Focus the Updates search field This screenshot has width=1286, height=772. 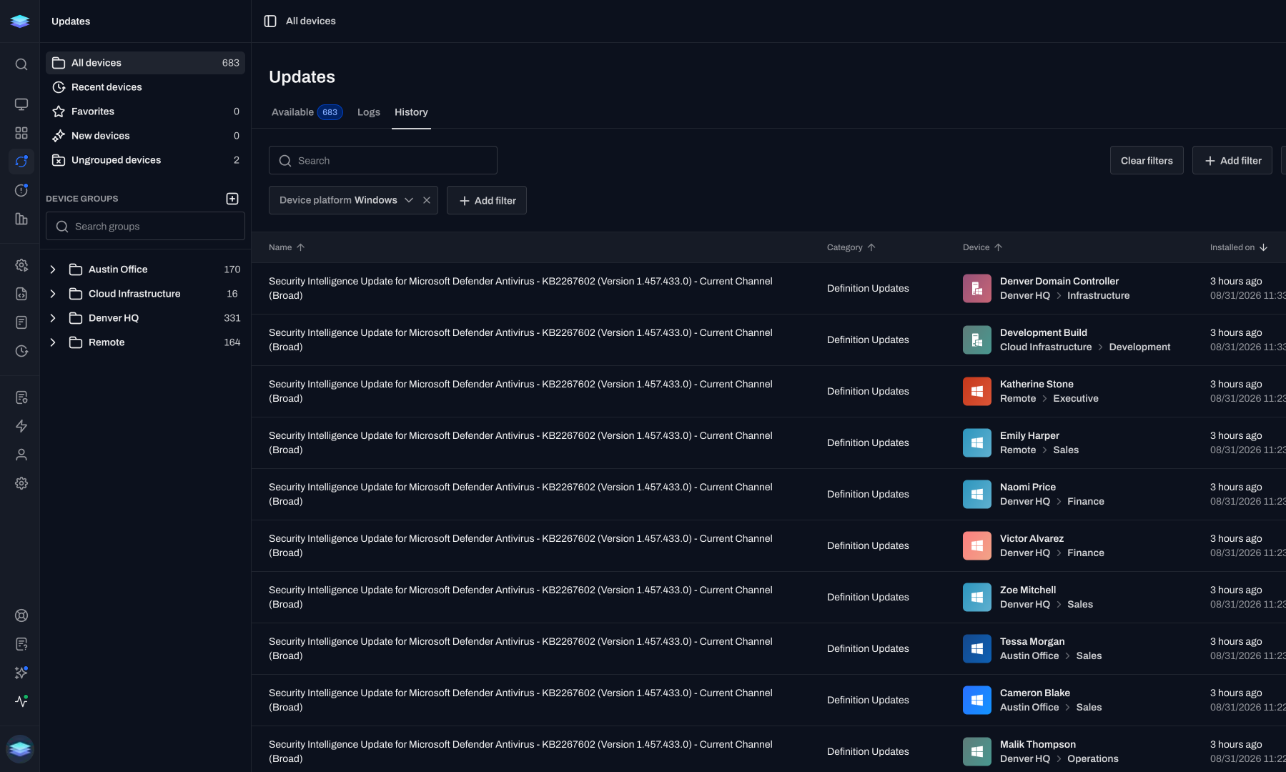[383, 160]
